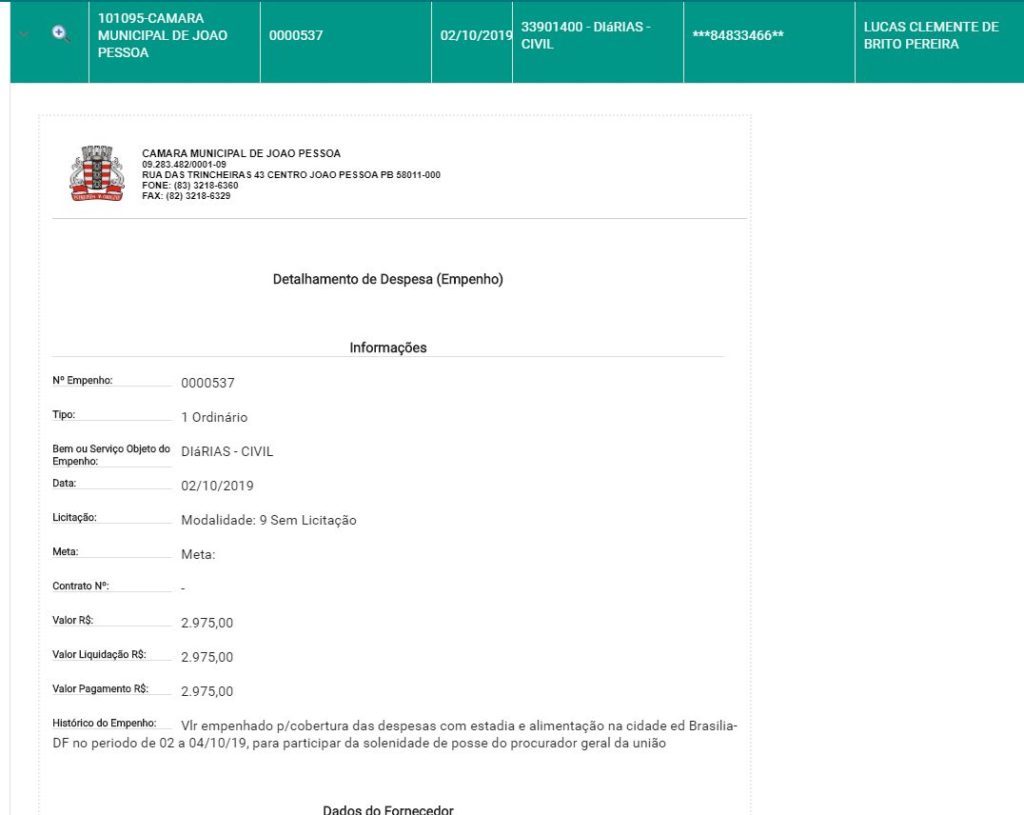The width and height of the screenshot is (1024, 815).
Task: Select Nº Empenho value '0000537' in details
Action: (208, 383)
